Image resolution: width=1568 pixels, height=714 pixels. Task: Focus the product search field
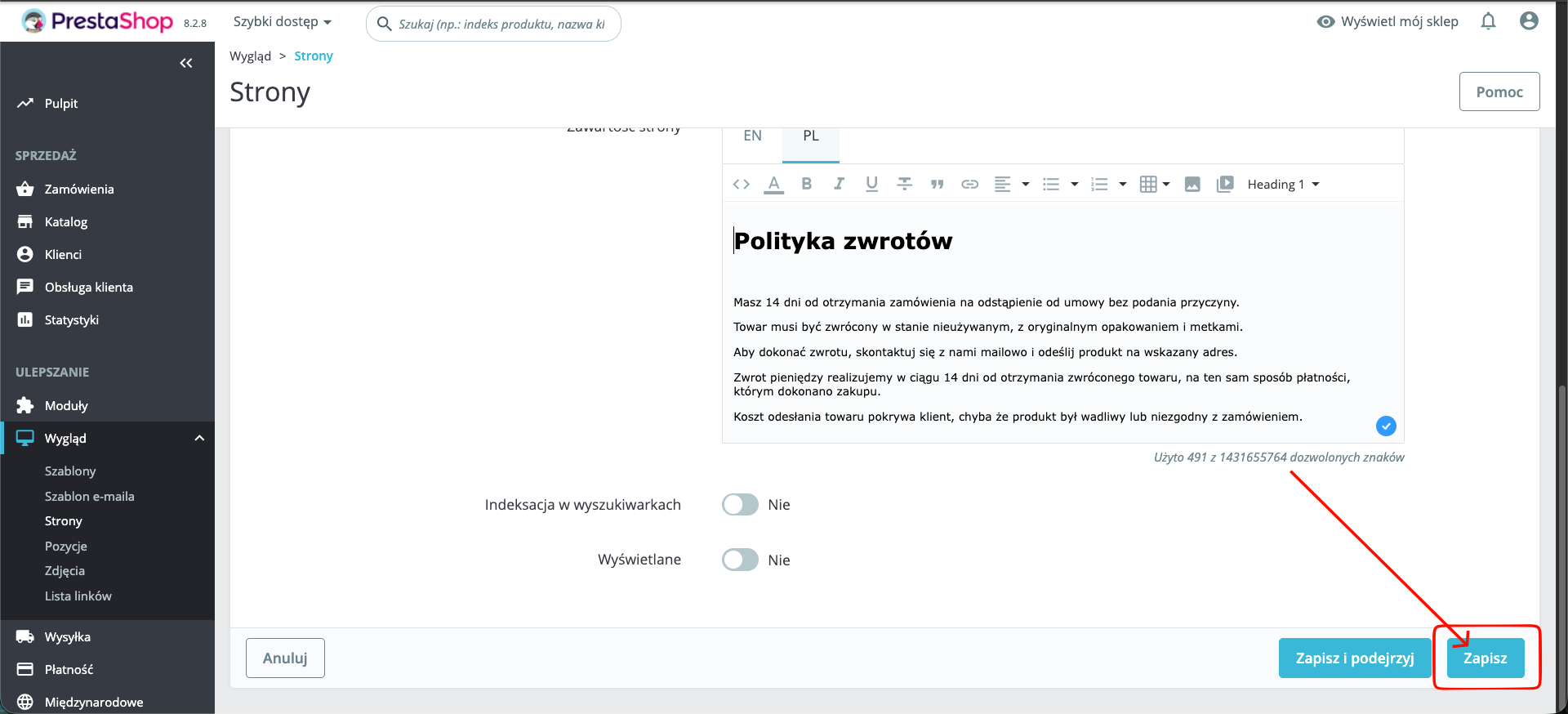click(x=493, y=24)
